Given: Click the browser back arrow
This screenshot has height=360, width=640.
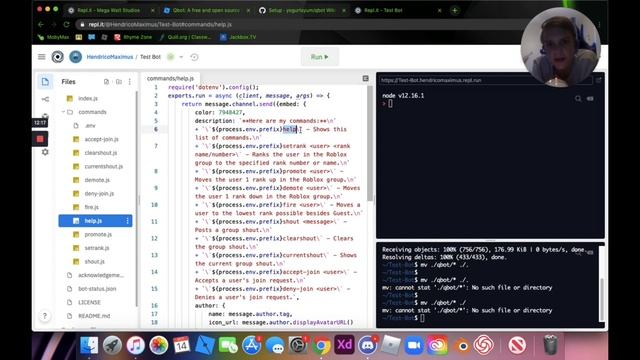Looking at the screenshot, I should click(41, 24).
